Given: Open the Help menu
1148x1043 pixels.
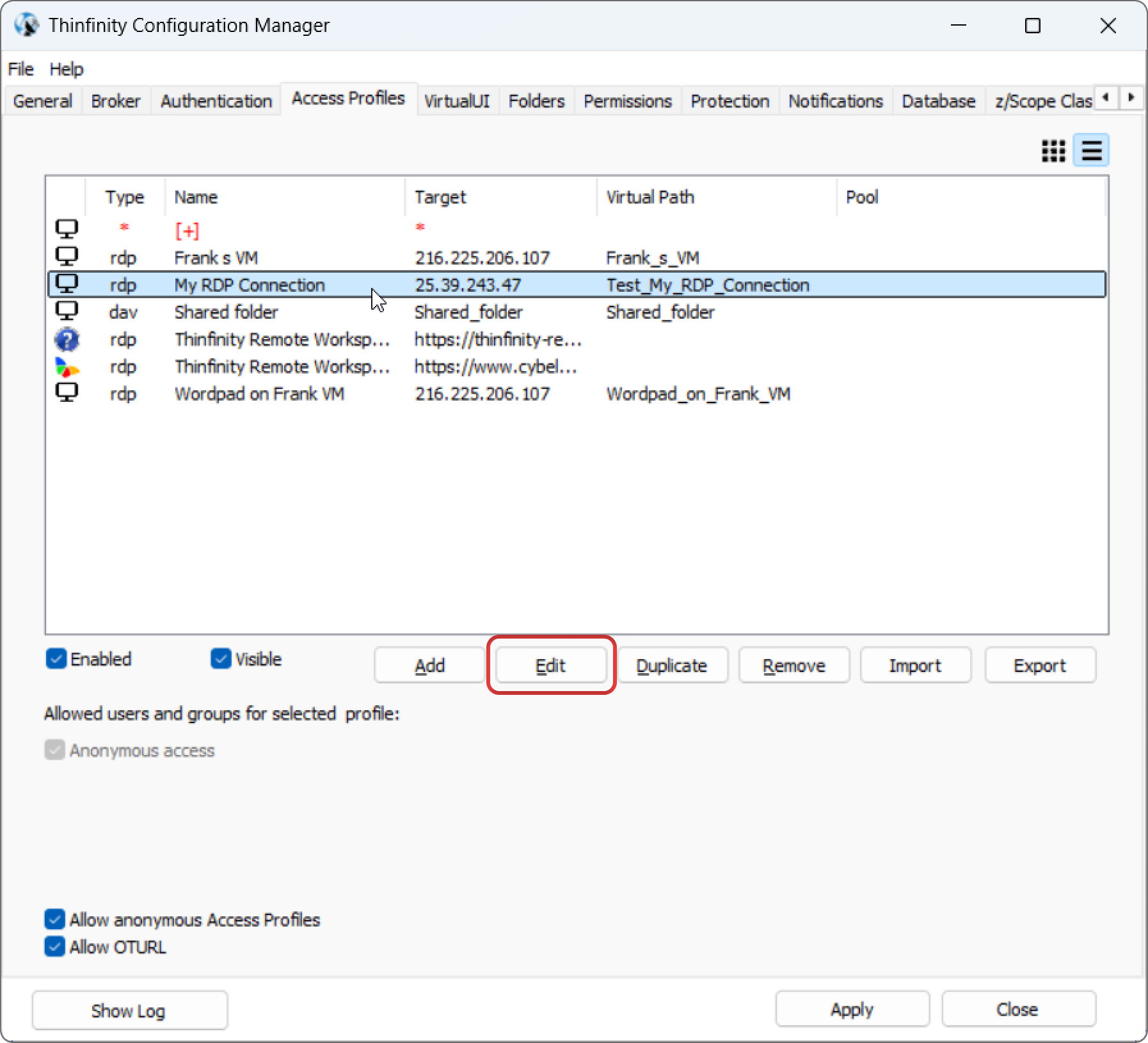Looking at the screenshot, I should tap(67, 69).
